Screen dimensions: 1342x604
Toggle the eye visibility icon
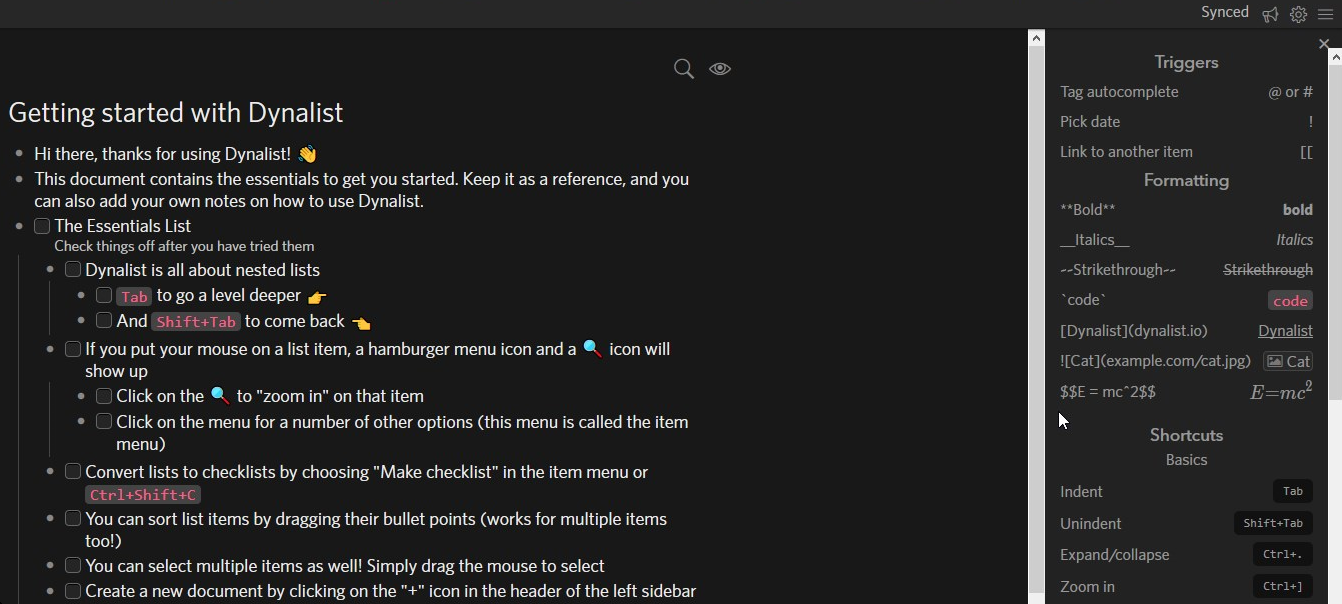pos(720,68)
